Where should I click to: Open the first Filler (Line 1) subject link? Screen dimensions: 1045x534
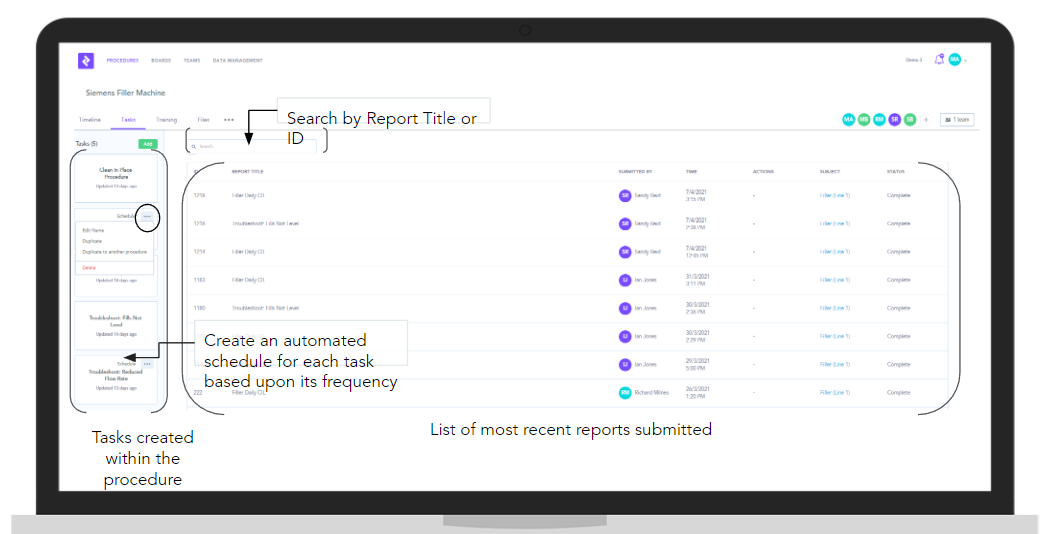(x=834, y=196)
